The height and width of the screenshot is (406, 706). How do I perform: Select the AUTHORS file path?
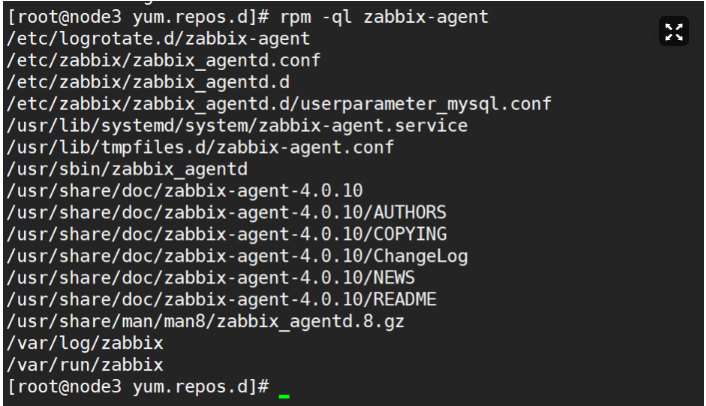pyautogui.click(x=226, y=213)
